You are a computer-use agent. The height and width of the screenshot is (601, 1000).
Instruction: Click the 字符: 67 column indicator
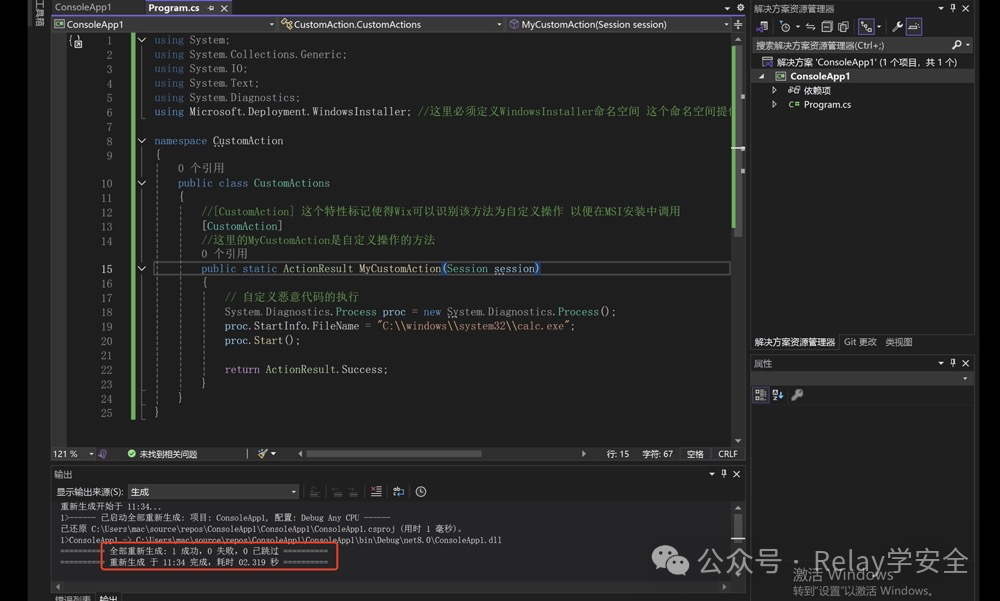[x=658, y=454]
